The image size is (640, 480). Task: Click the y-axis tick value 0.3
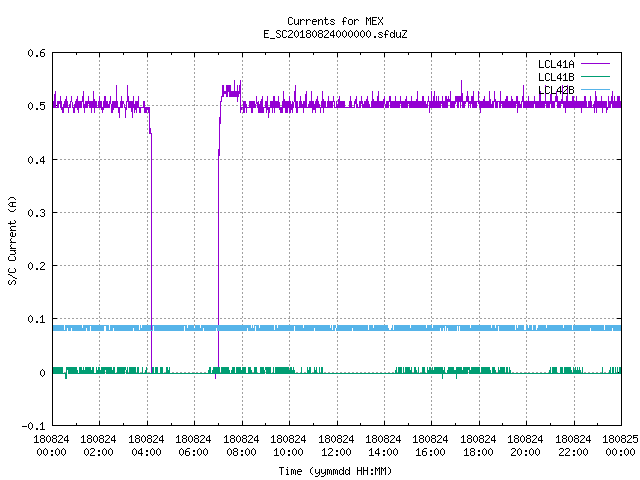click(x=36, y=213)
